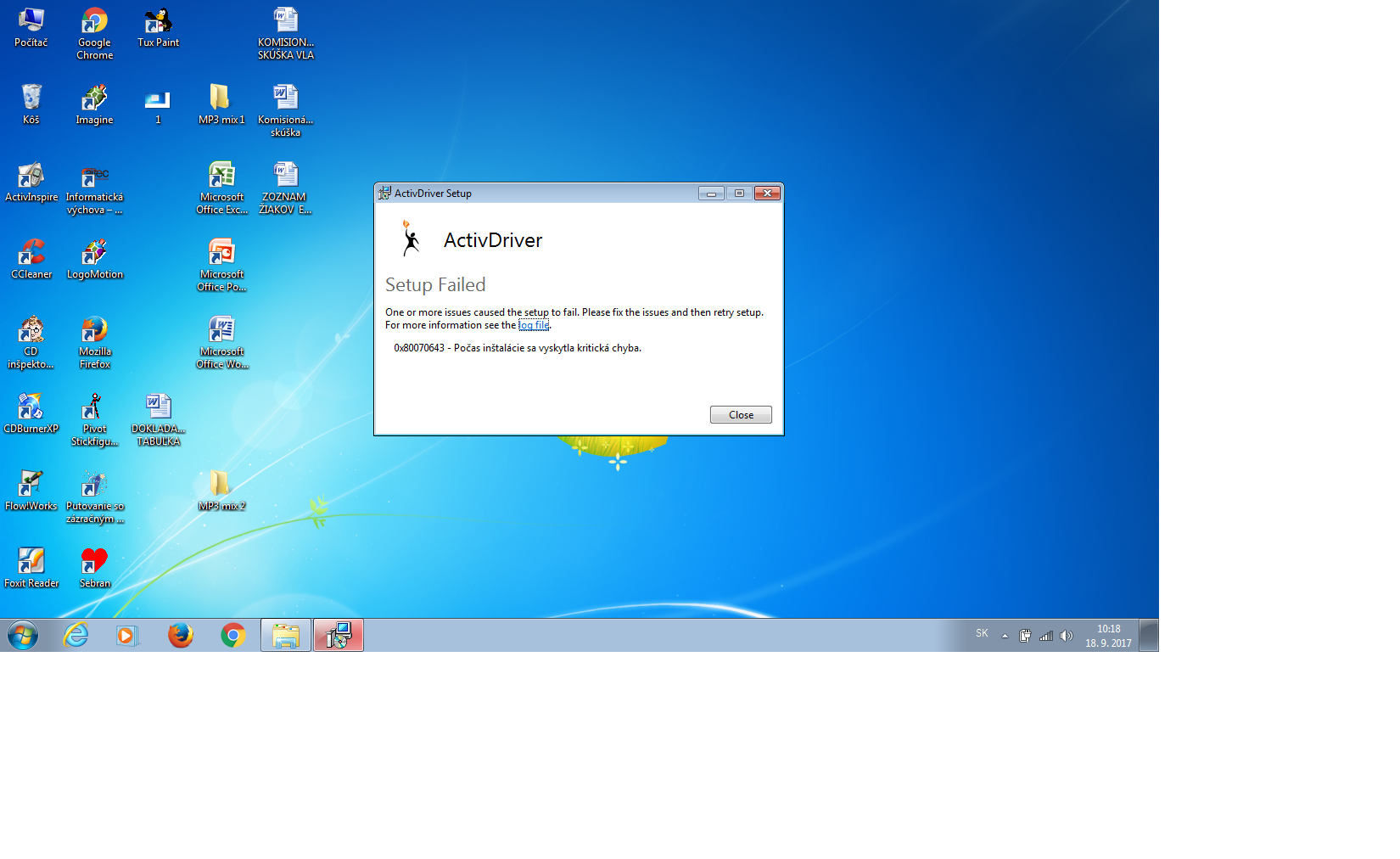1400x859 pixels.
Task: Select the Flow!Works desktop icon
Action: point(31,491)
